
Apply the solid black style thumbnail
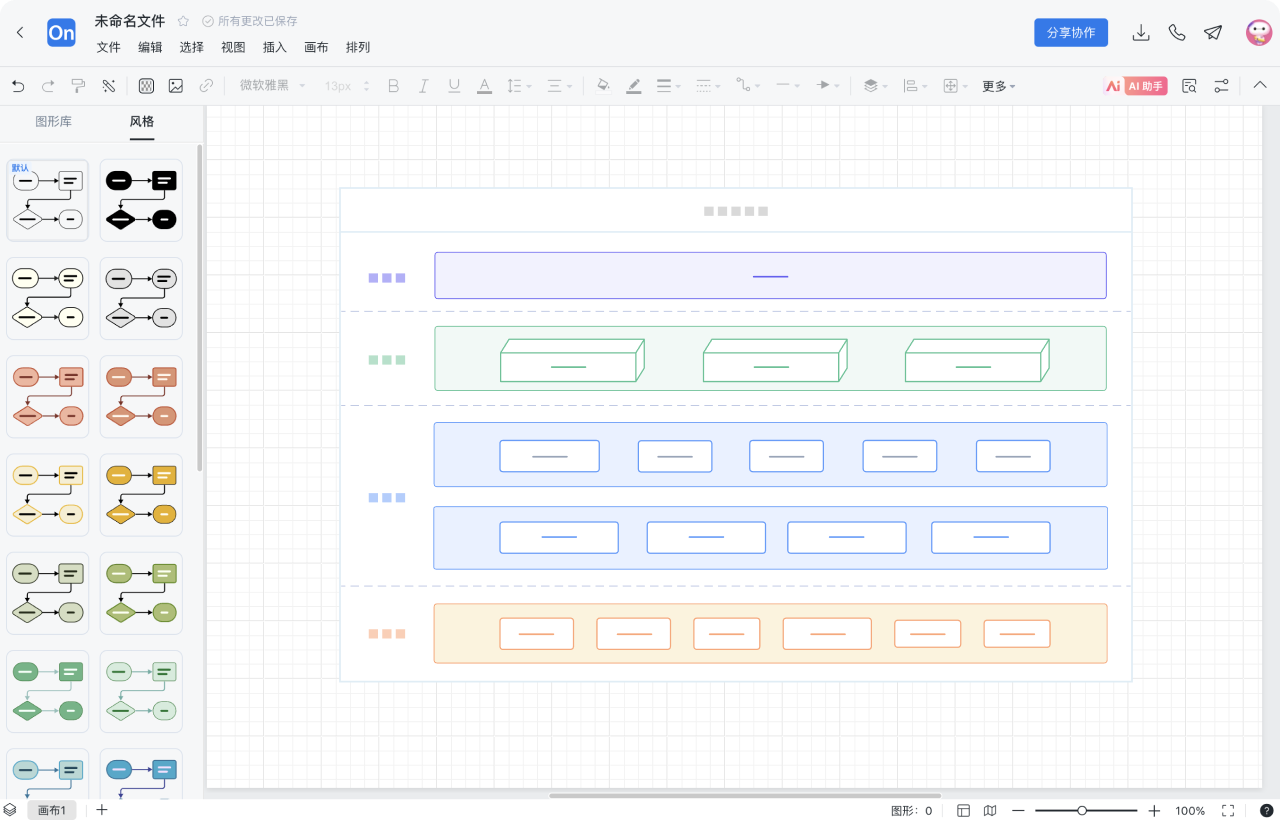tap(141, 200)
